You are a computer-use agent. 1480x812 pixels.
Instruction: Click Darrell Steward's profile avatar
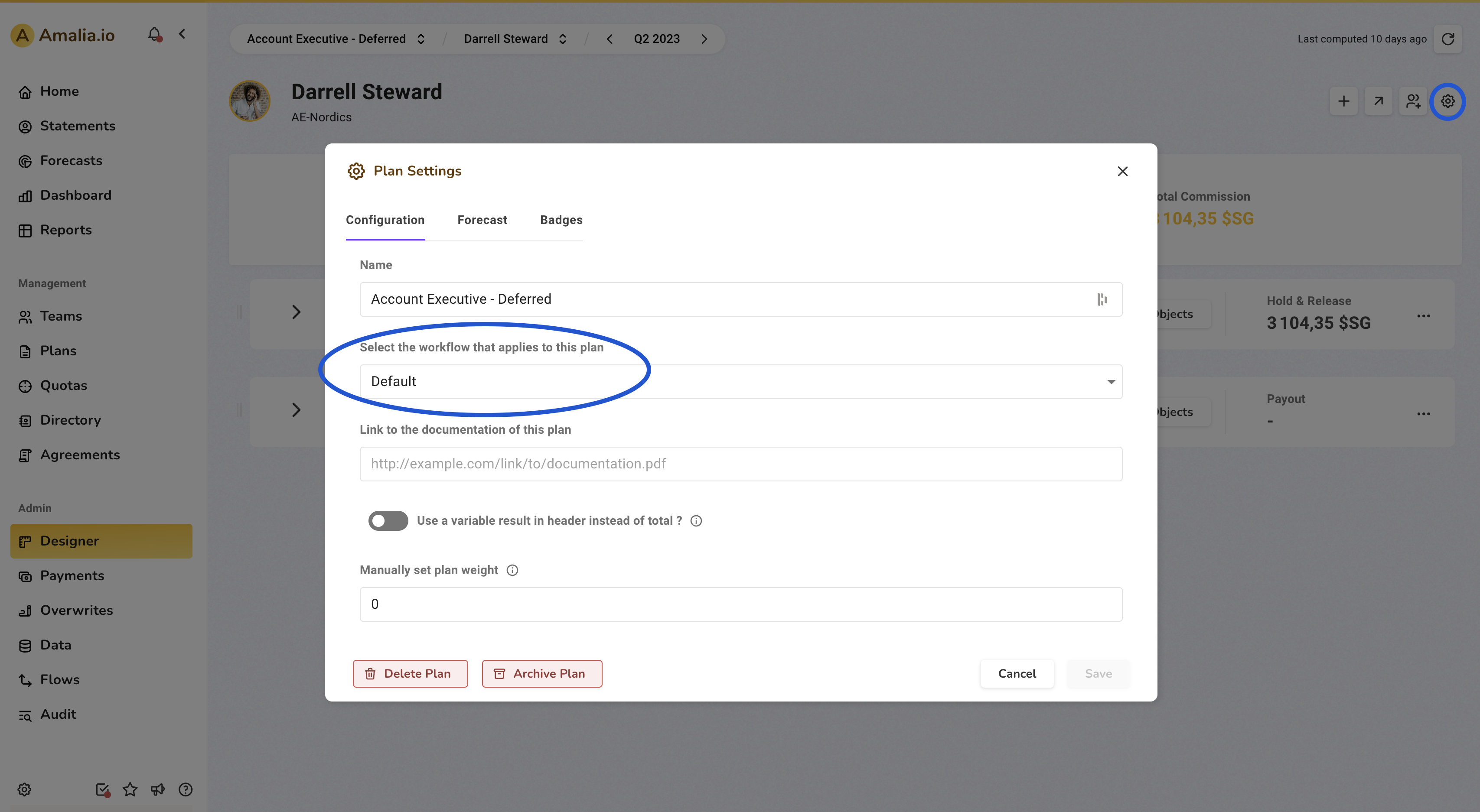coord(249,101)
